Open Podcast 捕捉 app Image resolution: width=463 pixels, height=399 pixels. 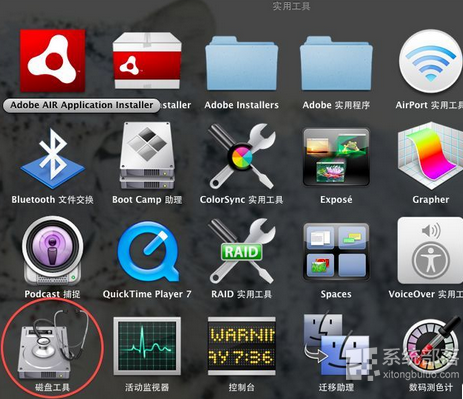52,250
